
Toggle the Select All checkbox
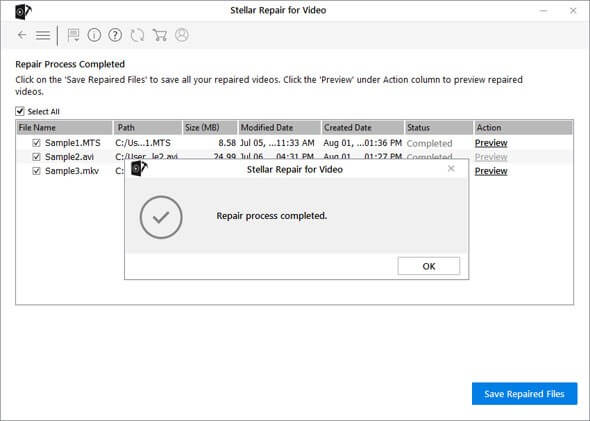click(x=20, y=111)
